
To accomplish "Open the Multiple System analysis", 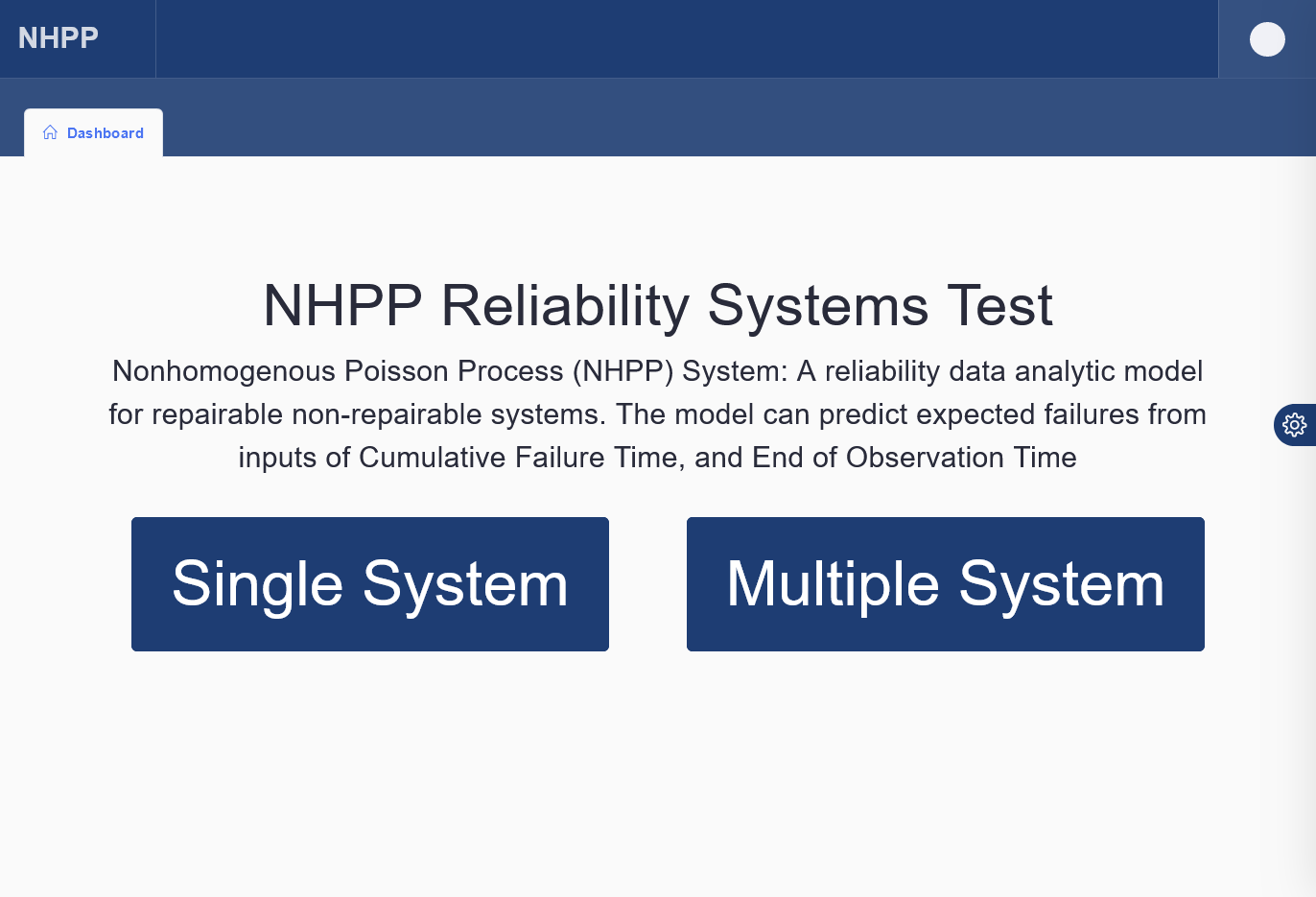I will pyautogui.click(x=945, y=583).
